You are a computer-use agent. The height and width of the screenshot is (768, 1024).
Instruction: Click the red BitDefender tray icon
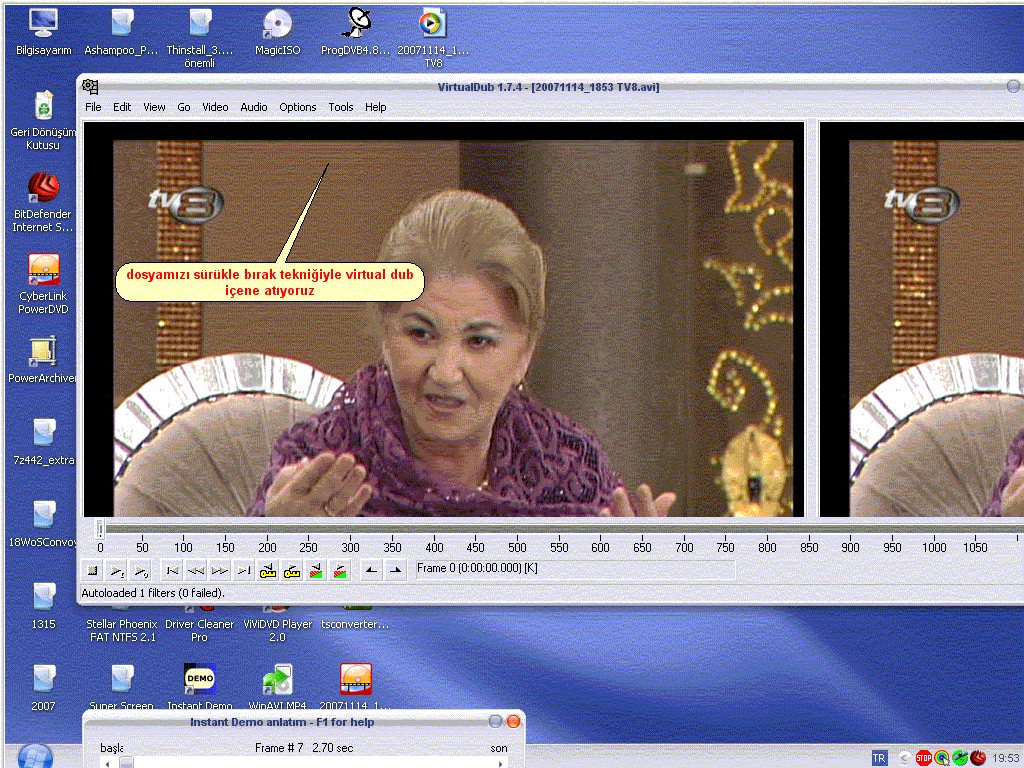click(x=978, y=758)
